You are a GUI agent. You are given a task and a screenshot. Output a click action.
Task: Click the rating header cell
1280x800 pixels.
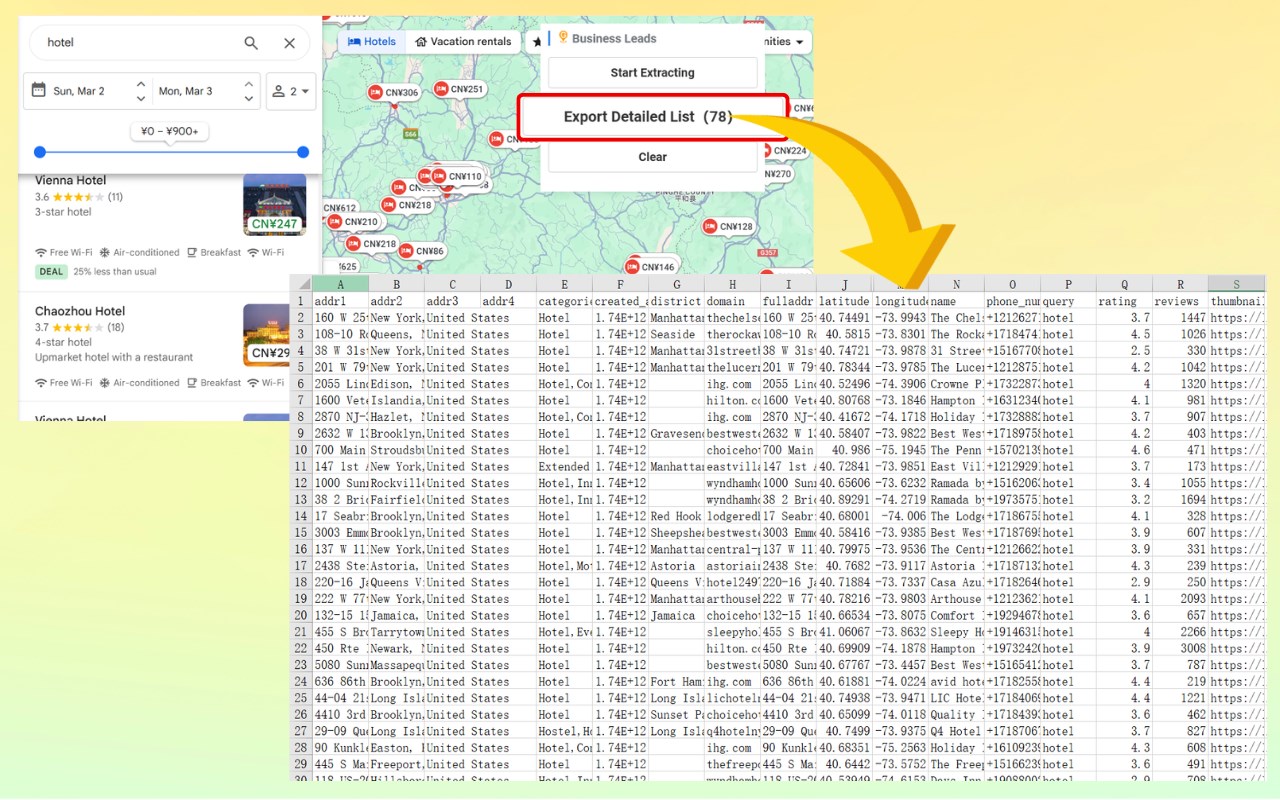pos(1124,301)
